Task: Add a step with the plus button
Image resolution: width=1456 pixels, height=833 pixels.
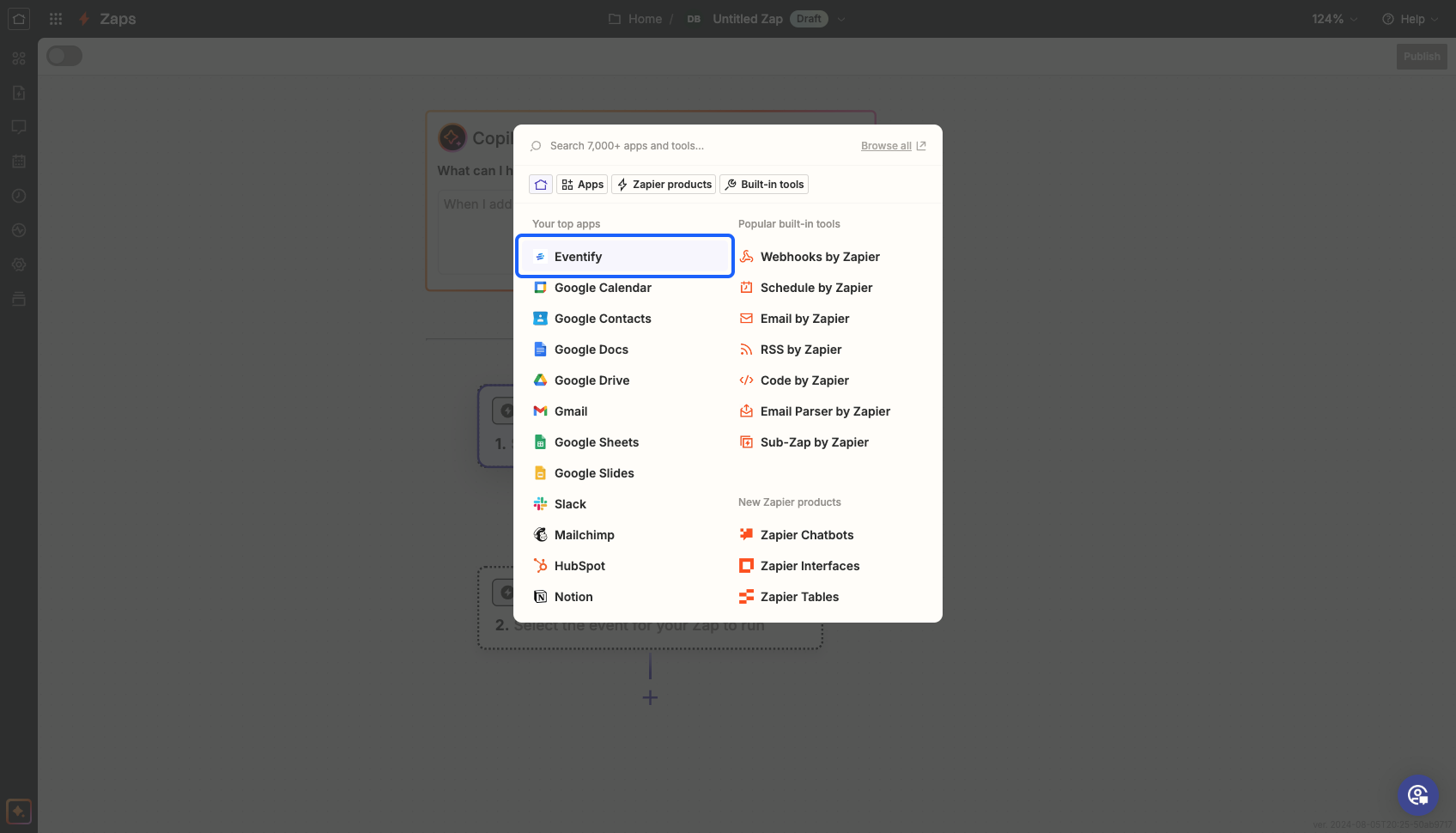Action: coord(650,697)
